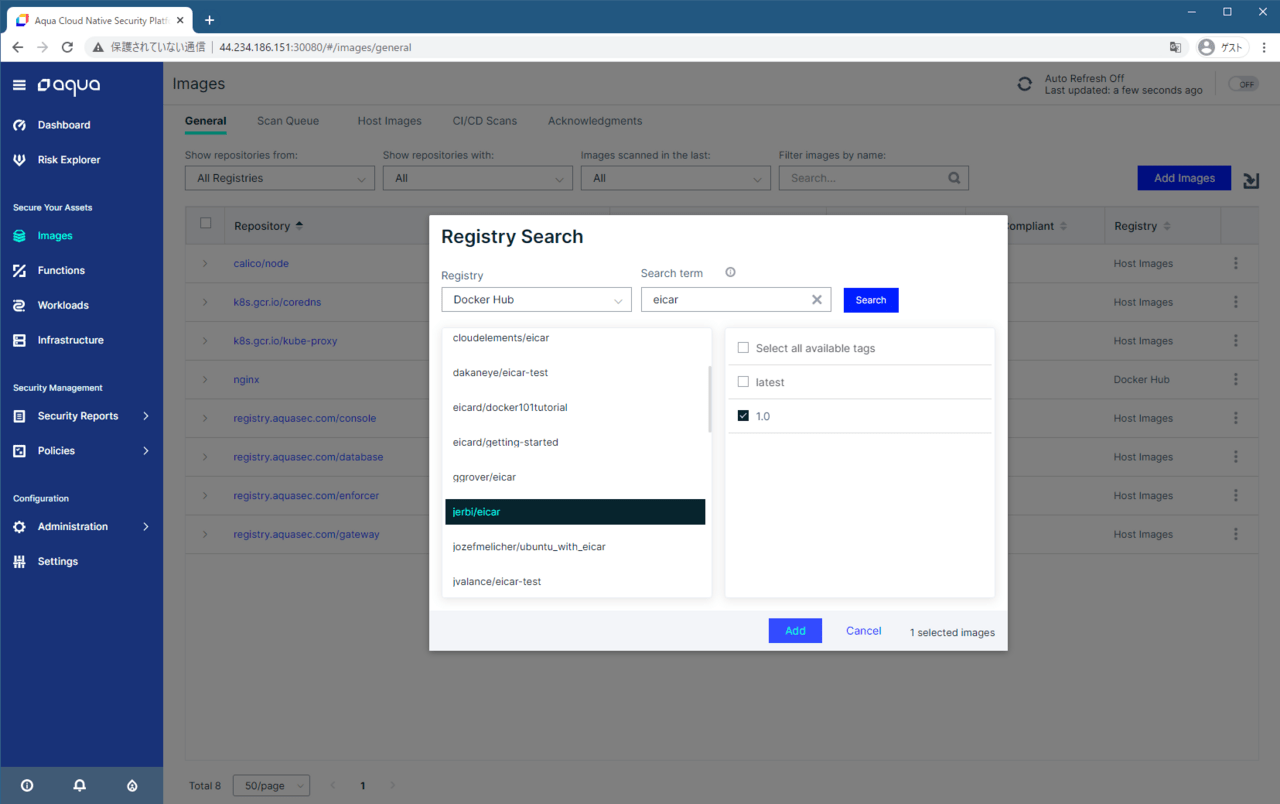Open the 50/page dropdown
This screenshot has height=804, width=1280.
271,786
